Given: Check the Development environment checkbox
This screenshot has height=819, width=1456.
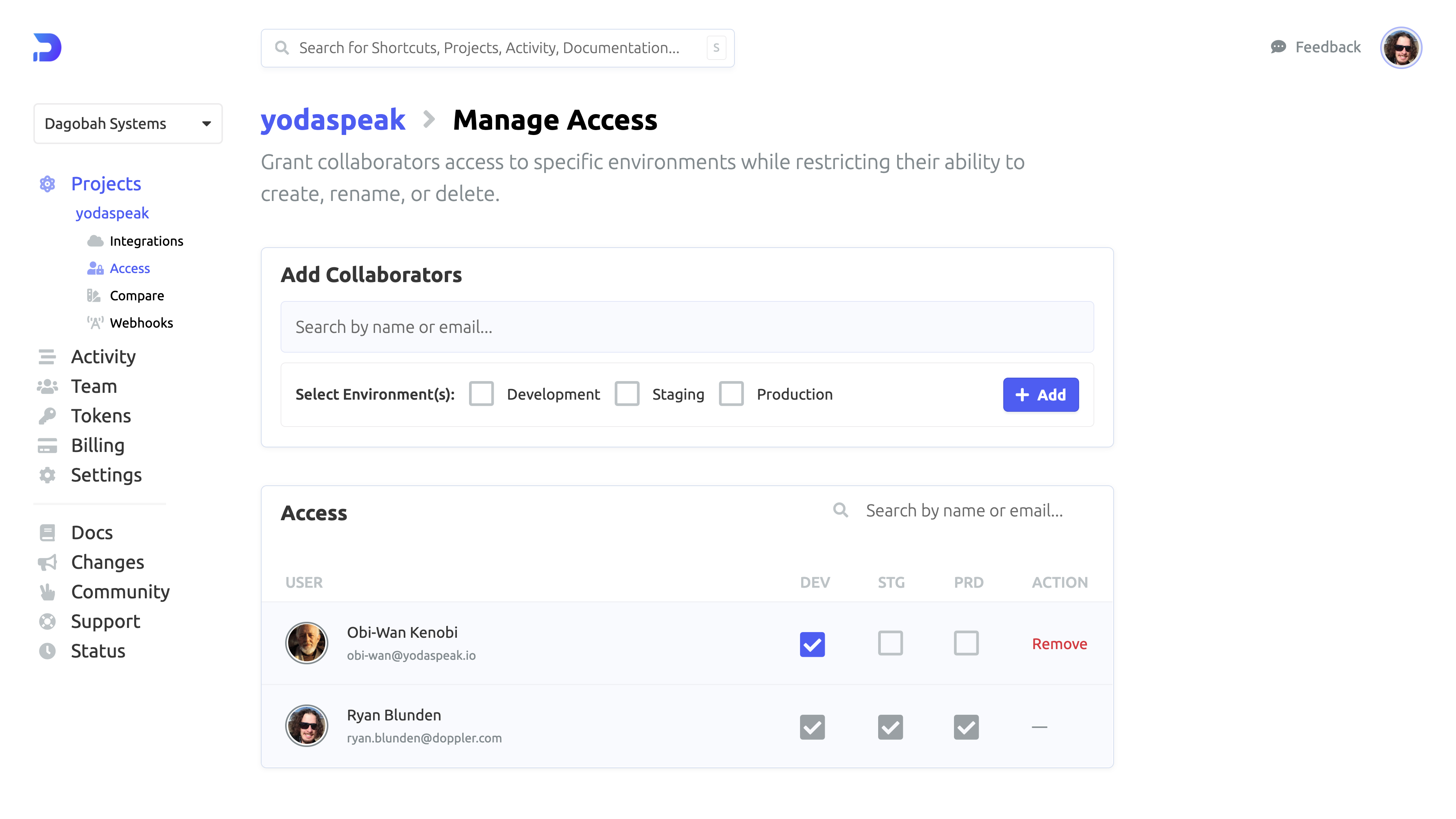Looking at the screenshot, I should (481, 394).
